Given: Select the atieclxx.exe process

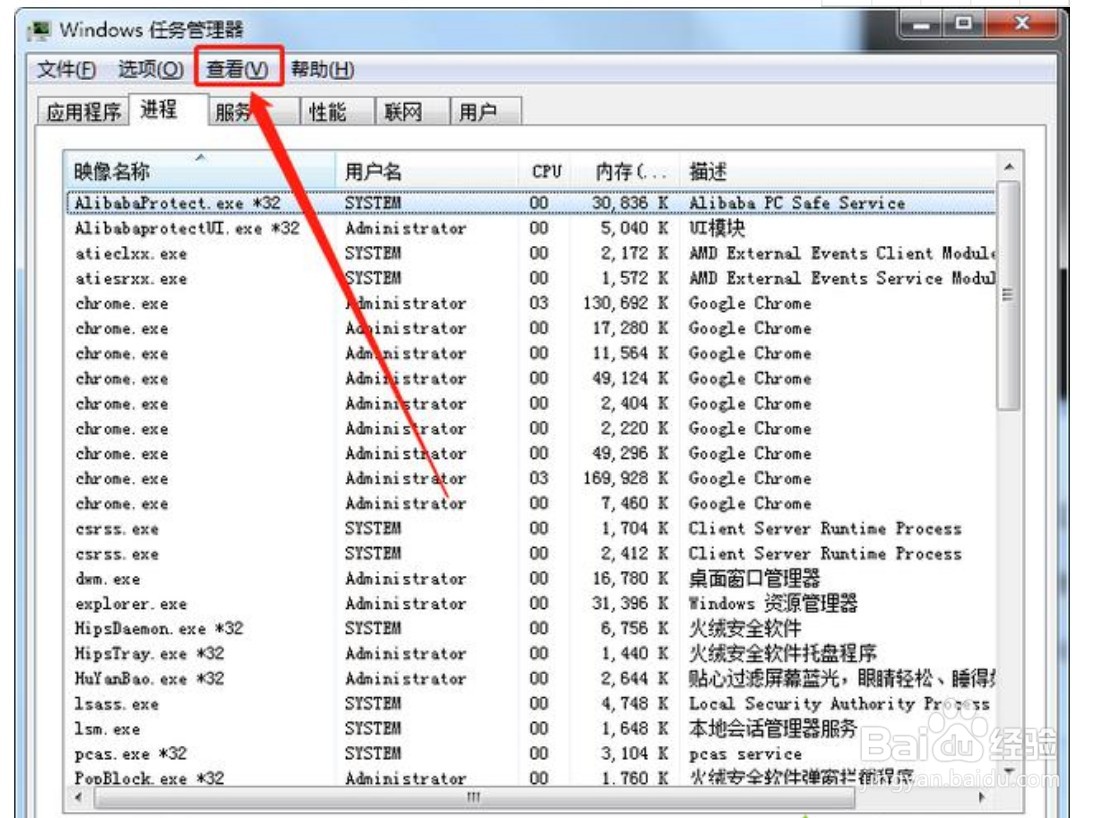Looking at the screenshot, I should tap(531, 253).
